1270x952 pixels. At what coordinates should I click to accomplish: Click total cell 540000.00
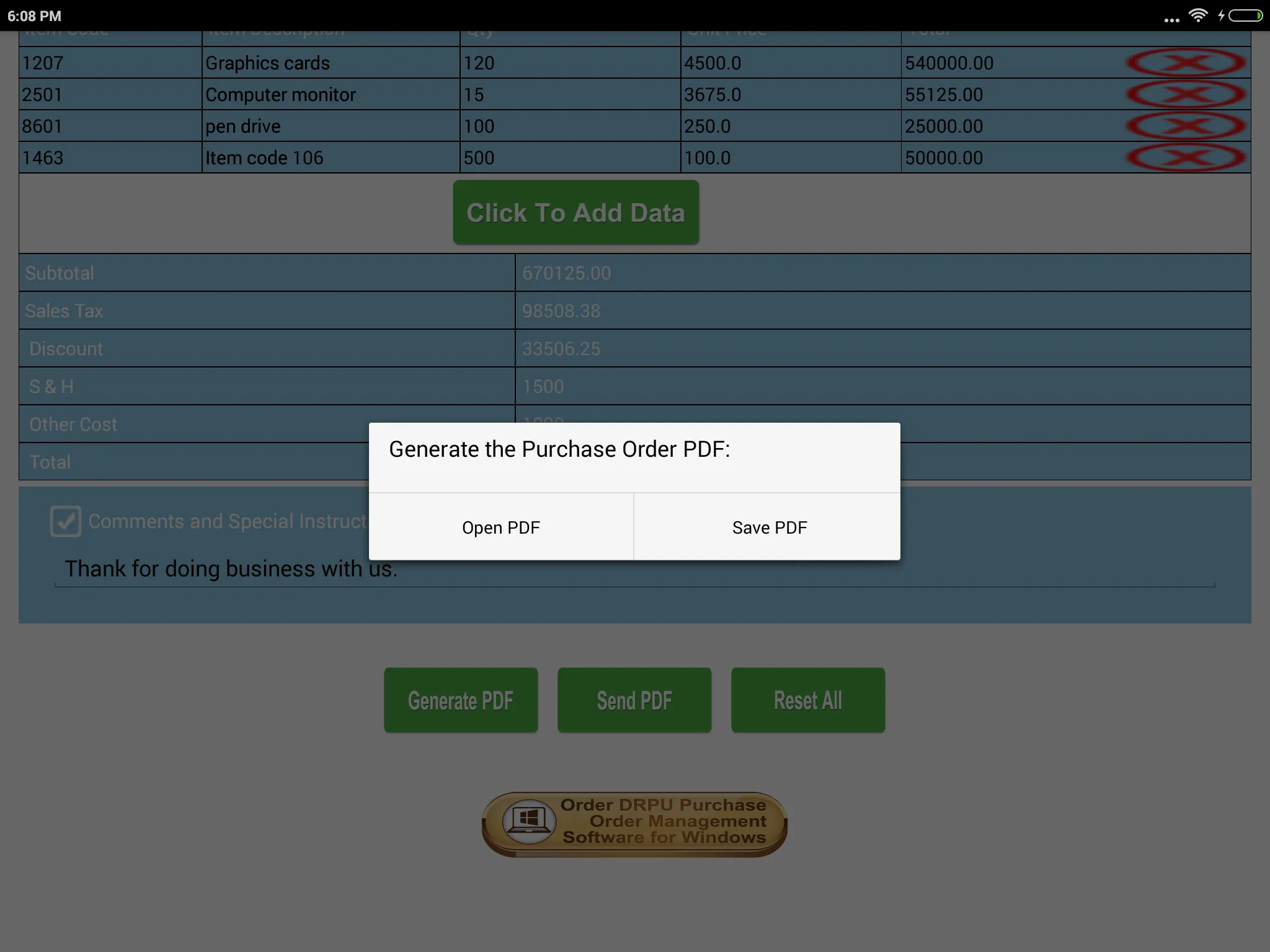pos(949,63)
